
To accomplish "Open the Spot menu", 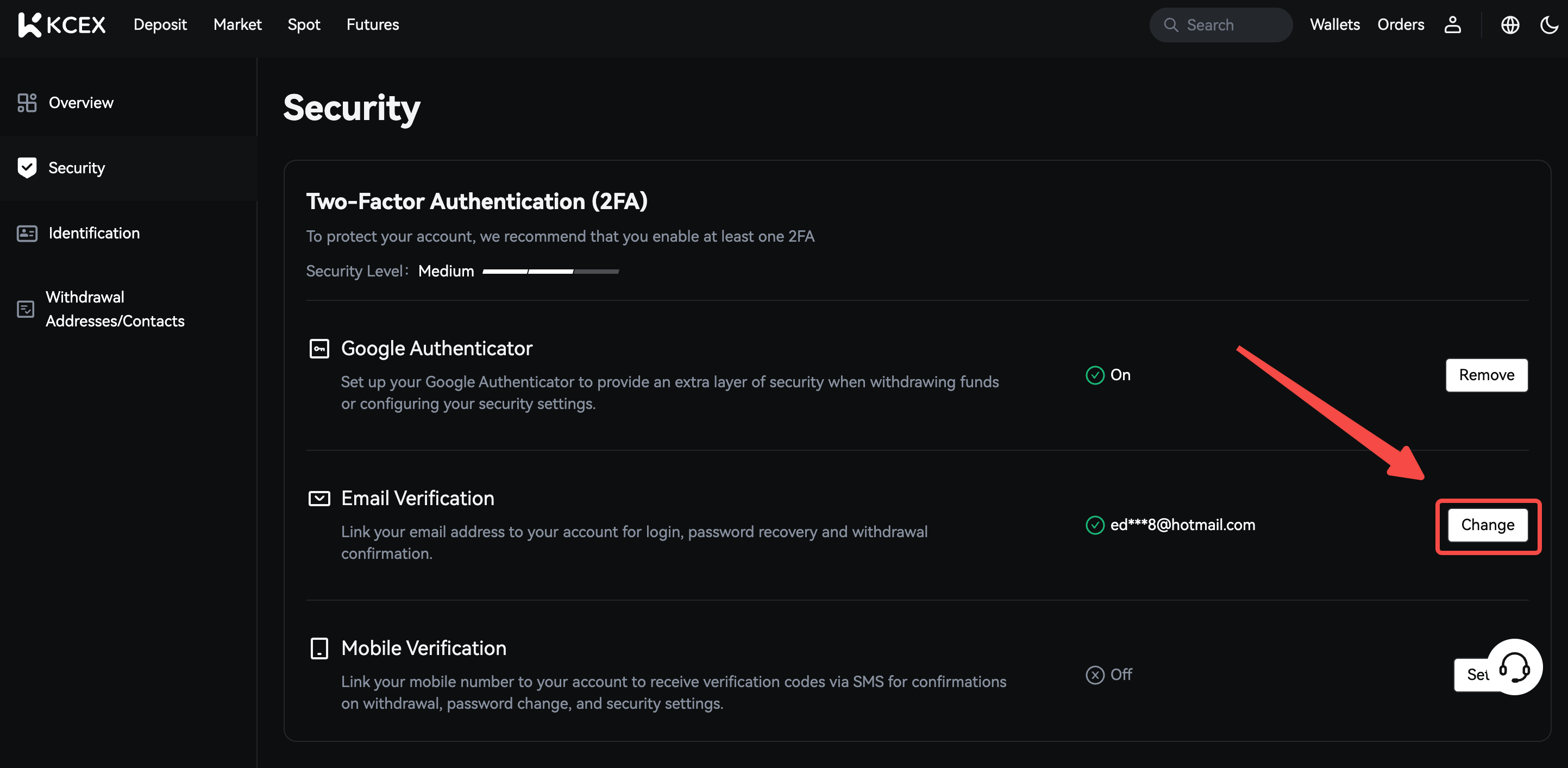I will (x=304, y=25).
